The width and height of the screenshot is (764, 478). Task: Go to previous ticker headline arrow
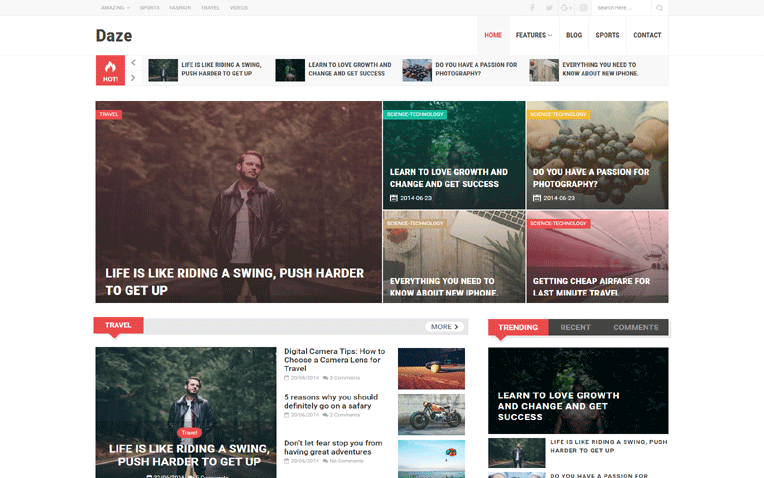134,63
